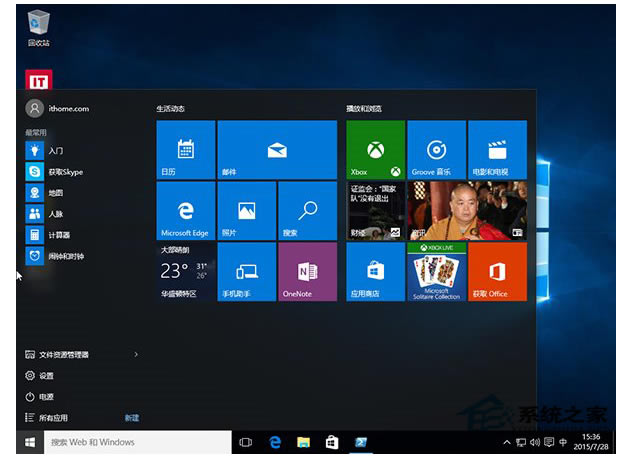Image resolution: width=631 pixels, height=463 pixels.
Task: Open the volume tray icon
Action: click(x=535, y=442)
